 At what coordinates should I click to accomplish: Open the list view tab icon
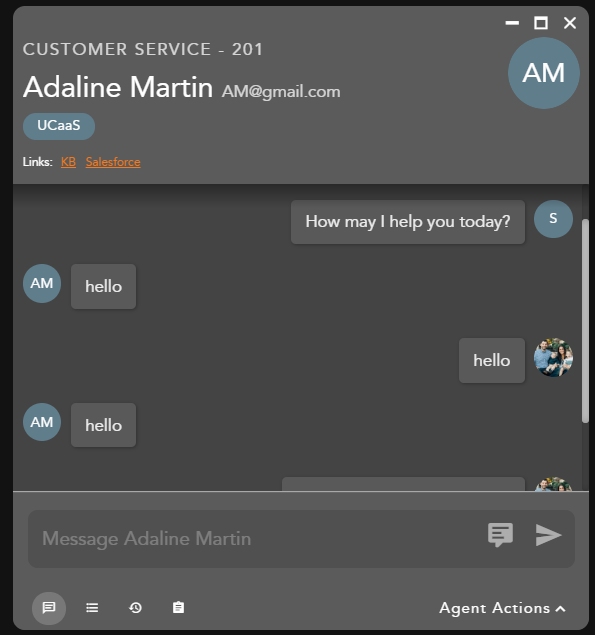coord(92,608)
